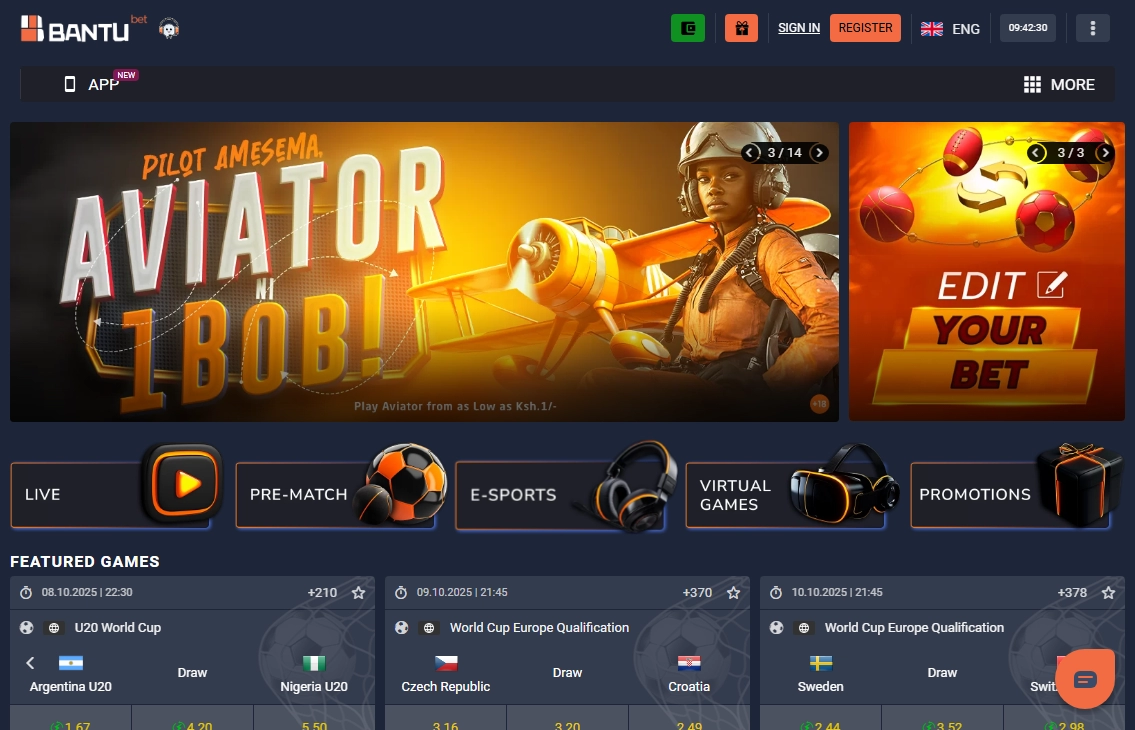Click timer icon beside 08.10.2025 22:30
The height and width of the screenshot is (730, 1135).
coord(26,592)
